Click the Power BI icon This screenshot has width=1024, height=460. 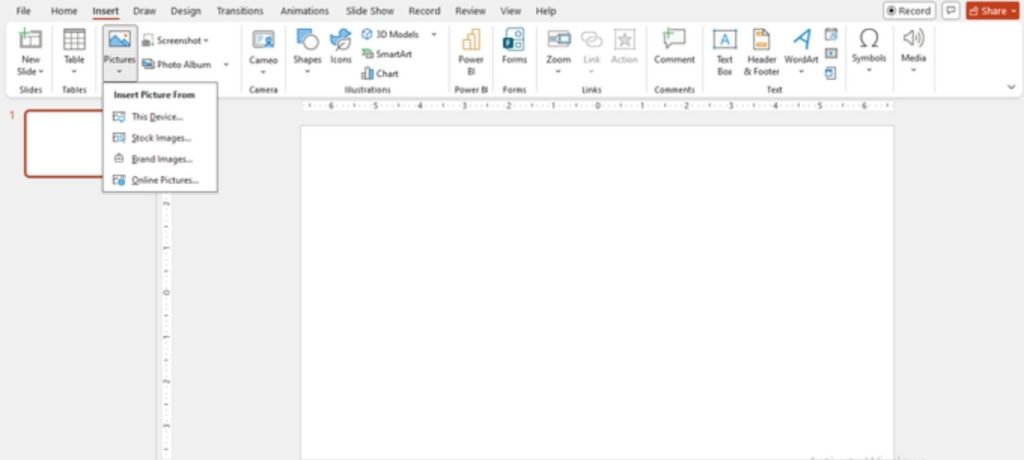(x=471, y=40)
